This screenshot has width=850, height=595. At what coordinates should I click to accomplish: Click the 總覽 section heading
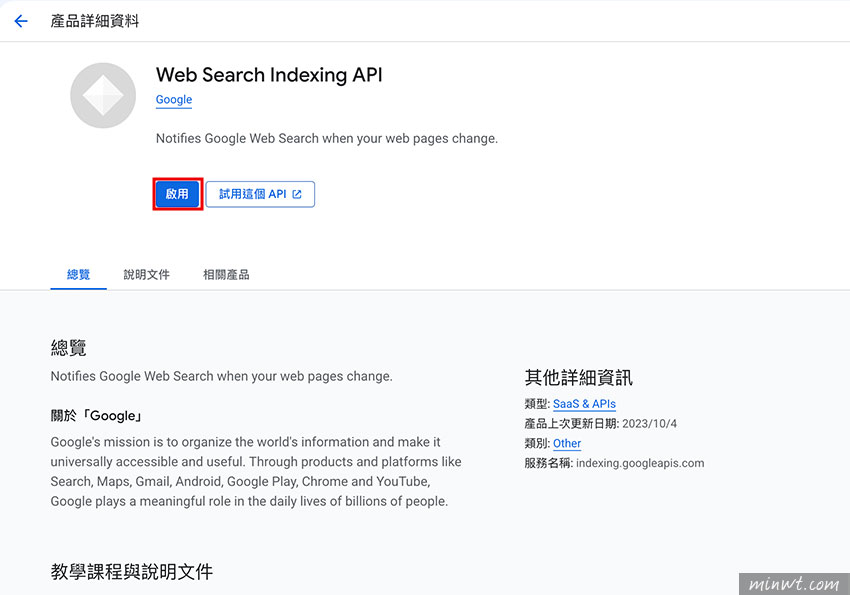click(68, 347)
